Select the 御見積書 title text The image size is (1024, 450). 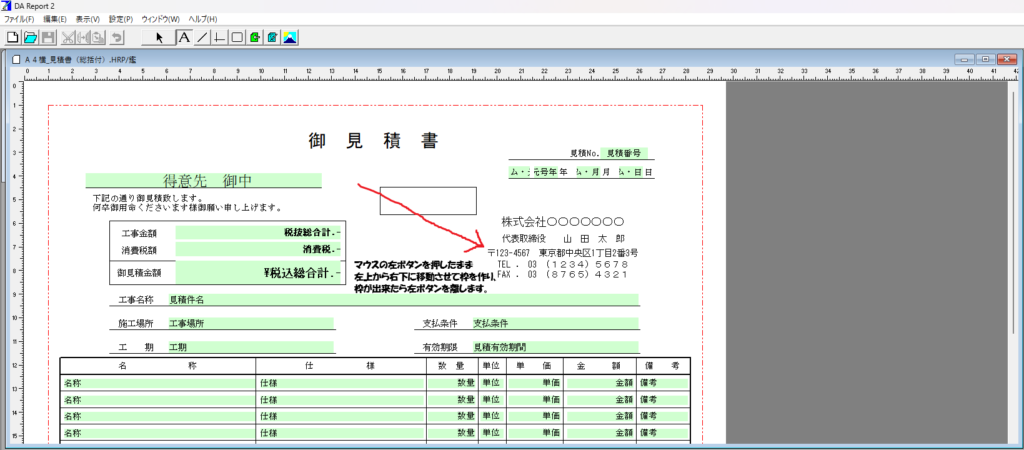[374, 140]
